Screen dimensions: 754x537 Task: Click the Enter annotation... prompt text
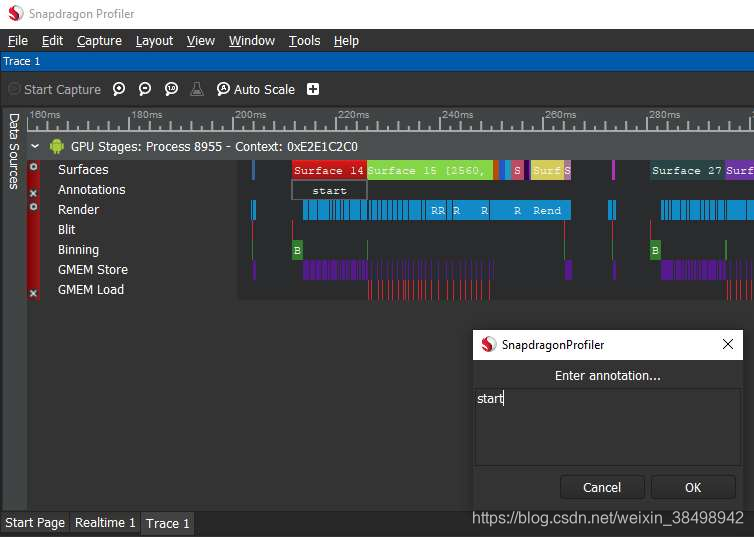[608, 375]
